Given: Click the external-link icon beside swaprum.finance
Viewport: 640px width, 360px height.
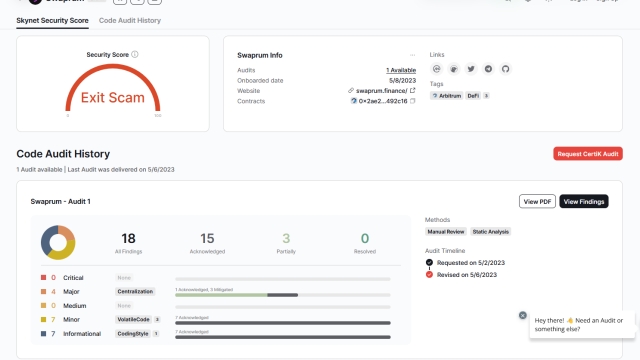Looking at the screenshot, I should 413,91.
